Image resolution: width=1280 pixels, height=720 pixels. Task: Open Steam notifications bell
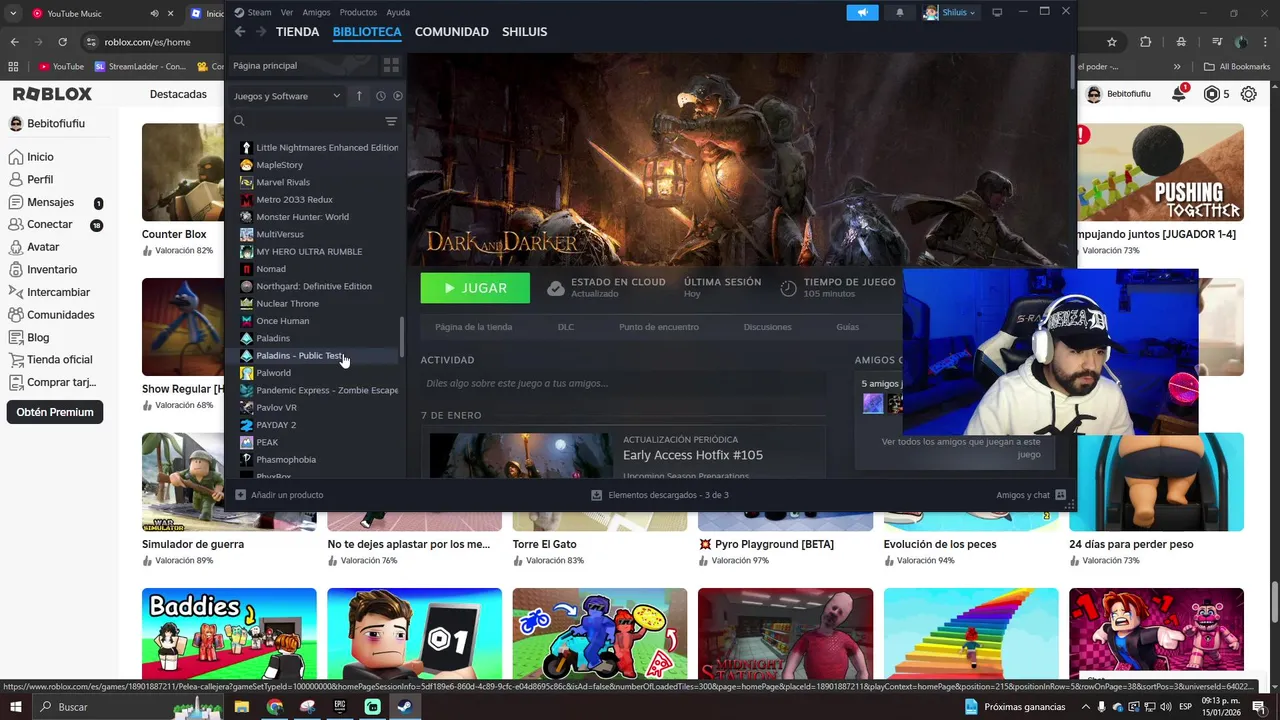(x=899, y=12)
